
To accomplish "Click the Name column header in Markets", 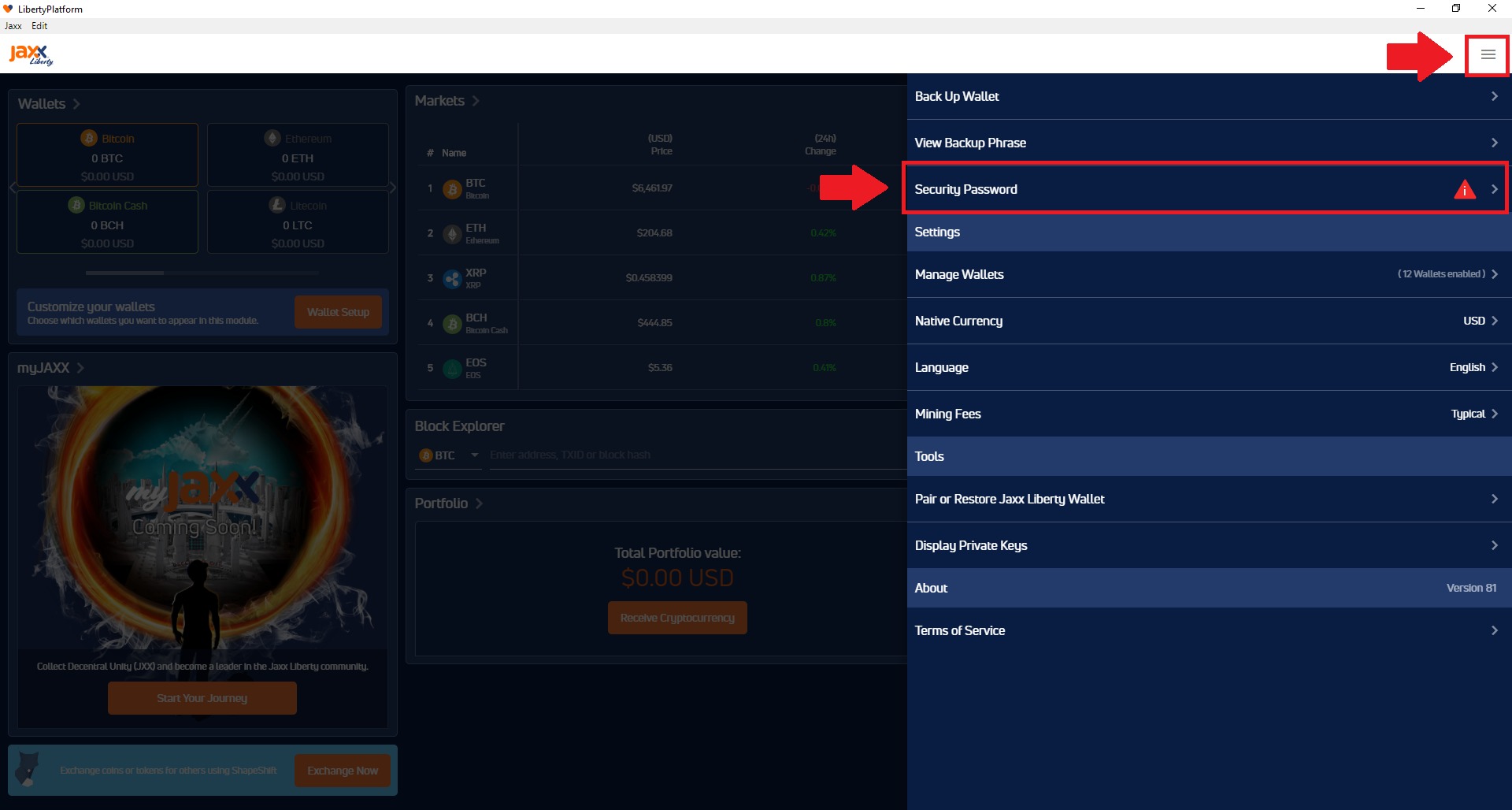I will tap(454, 153).
